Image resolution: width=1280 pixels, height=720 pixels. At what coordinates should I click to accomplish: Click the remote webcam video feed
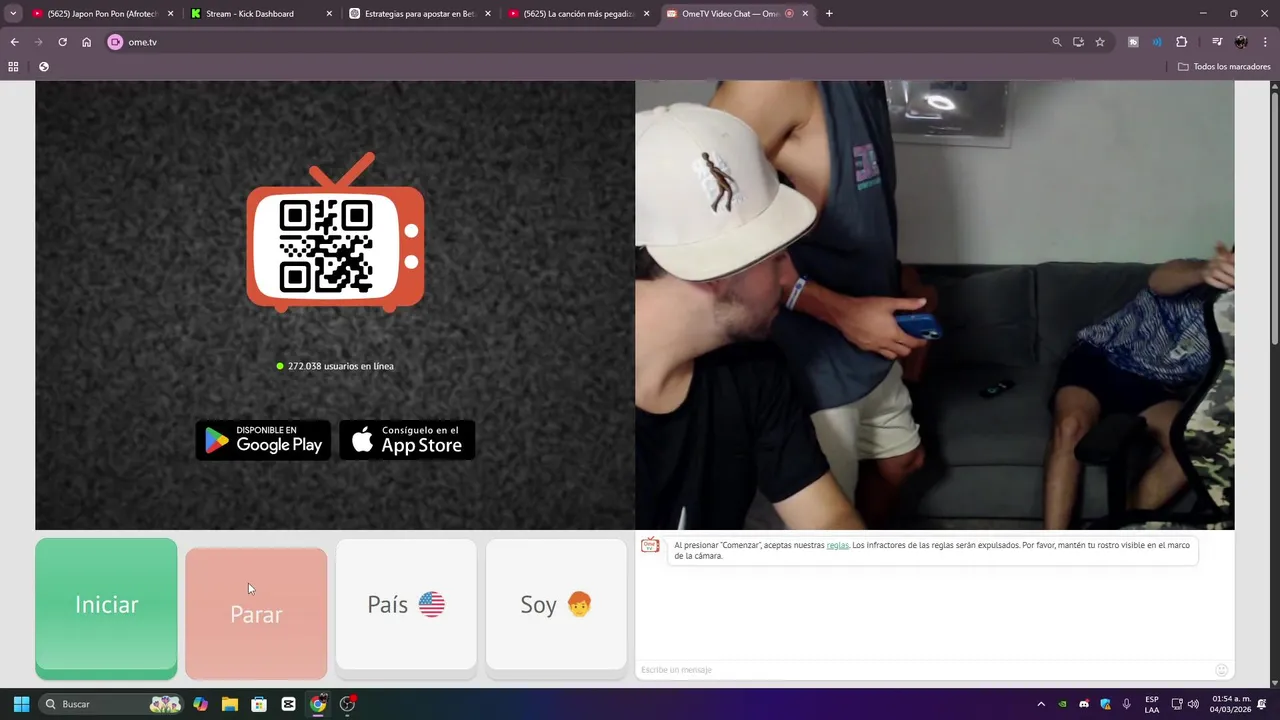pos(934,305)
